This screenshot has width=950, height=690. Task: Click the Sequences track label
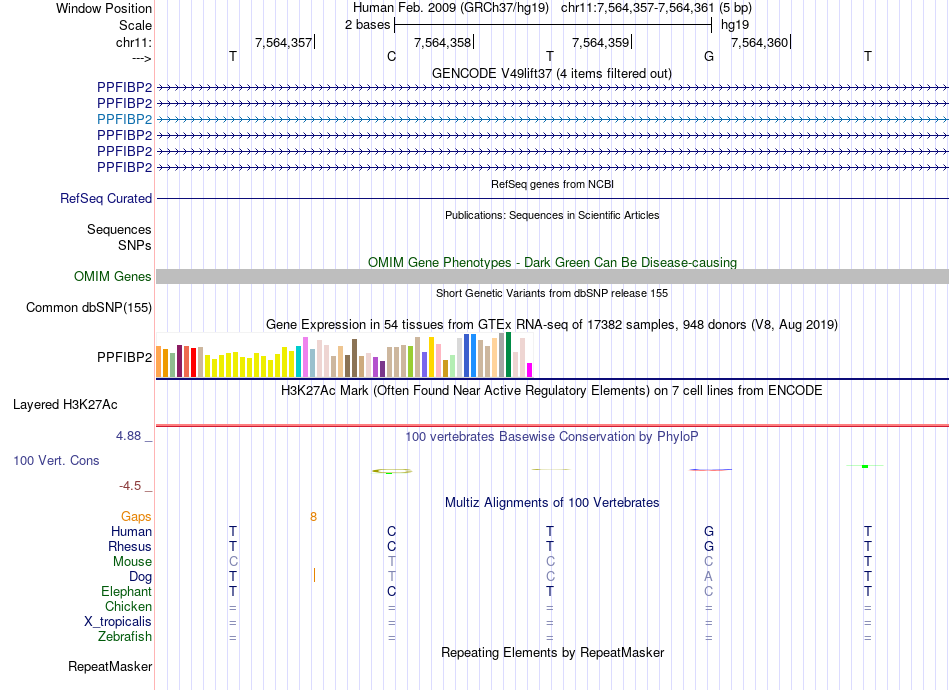[x=119, y=230]
